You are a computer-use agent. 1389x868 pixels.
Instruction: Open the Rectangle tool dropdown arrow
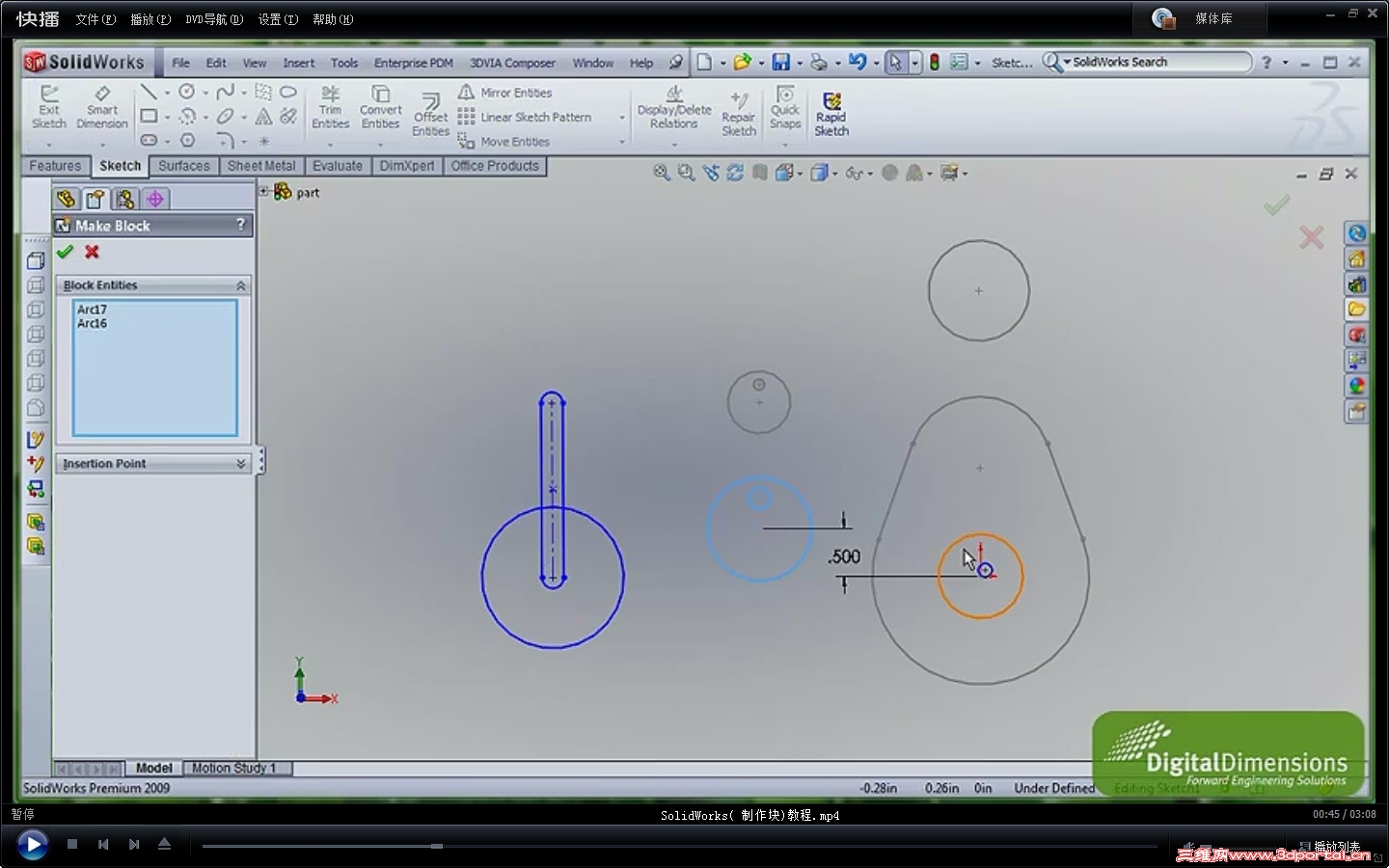tap(166, 118)
